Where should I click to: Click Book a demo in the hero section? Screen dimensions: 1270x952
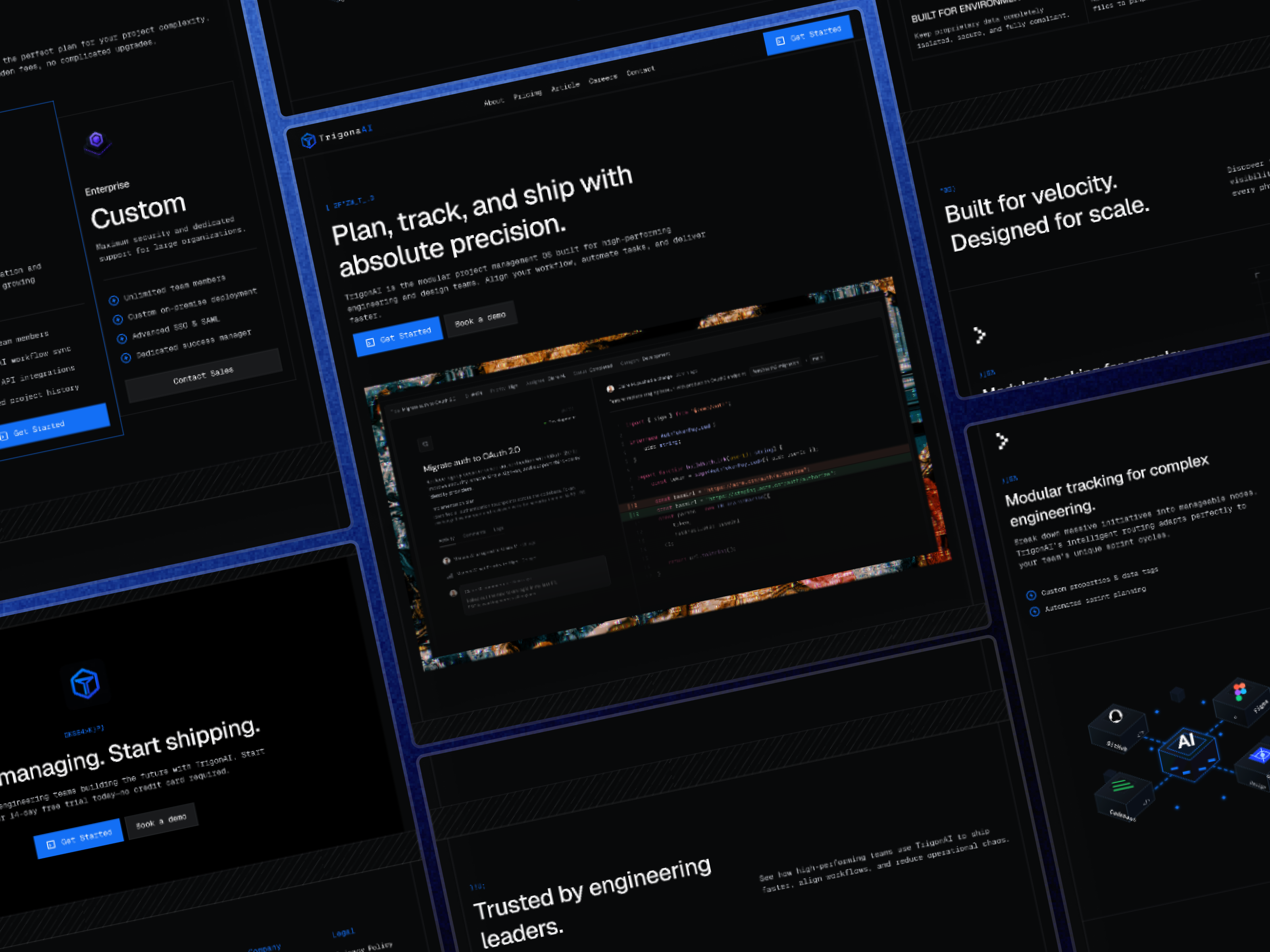(x=481, y=319)
